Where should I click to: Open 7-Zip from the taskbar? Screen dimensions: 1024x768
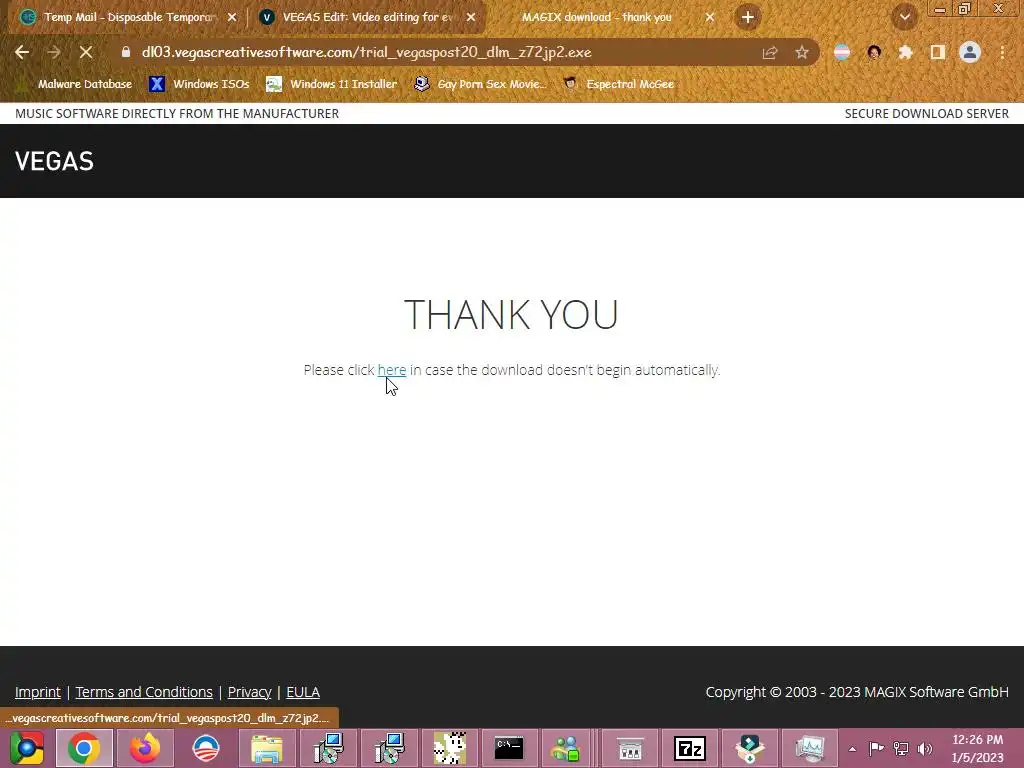point(690,748)
